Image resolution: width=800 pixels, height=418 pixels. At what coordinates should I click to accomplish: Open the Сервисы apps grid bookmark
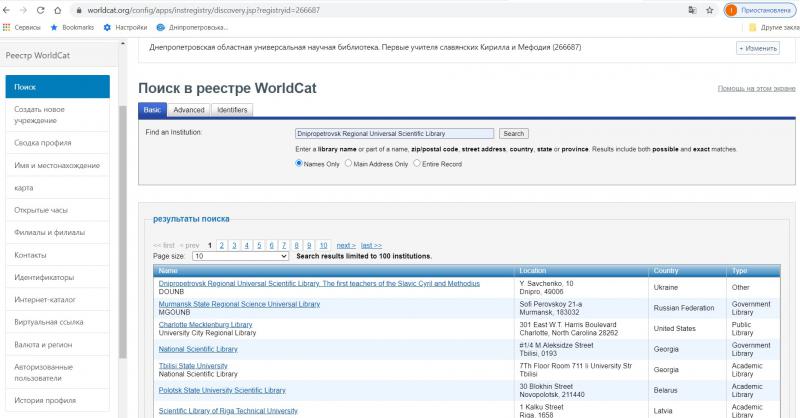click(x=22, y=28)
